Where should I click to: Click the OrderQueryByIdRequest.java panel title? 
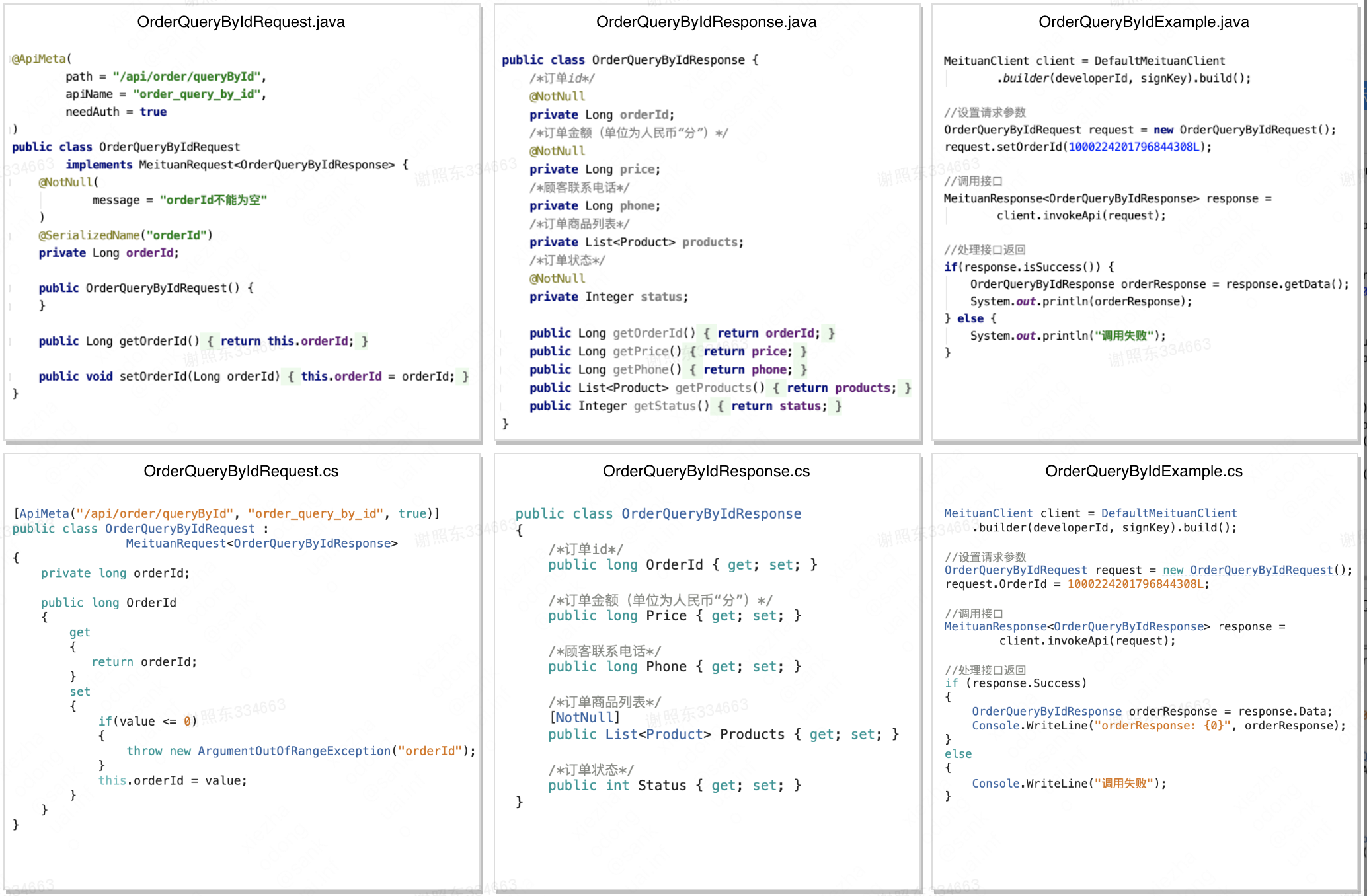[241, 22]
